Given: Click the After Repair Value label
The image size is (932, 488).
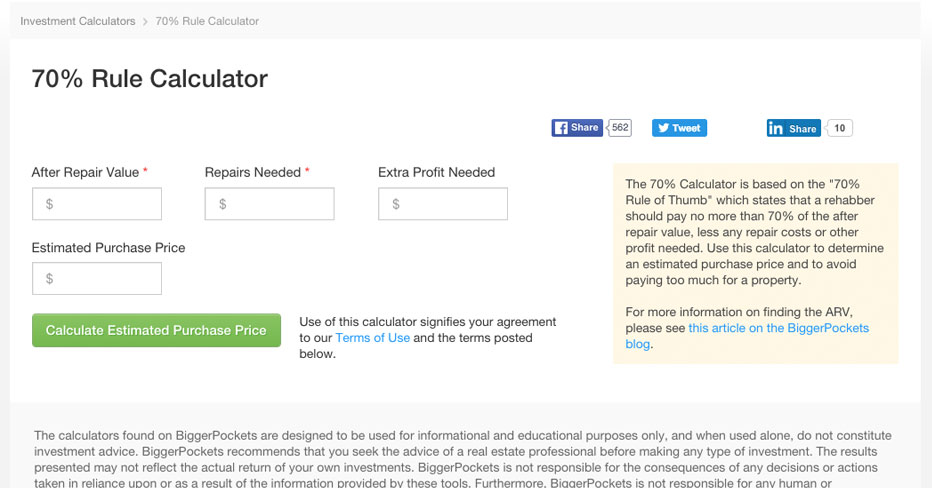Looking at the screenshot, I should (x=85, y=172).
